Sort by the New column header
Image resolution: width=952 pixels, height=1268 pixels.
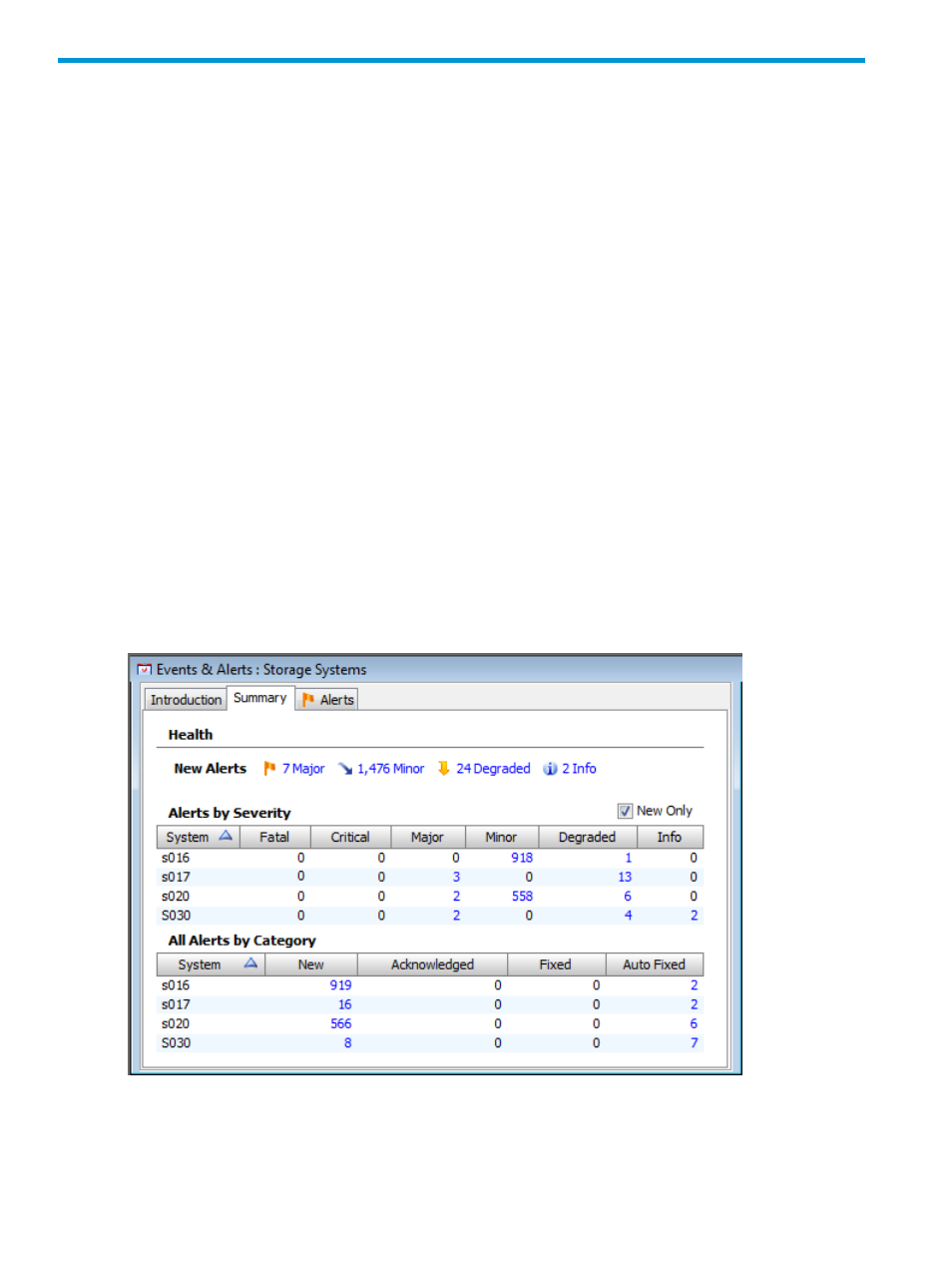[310, 964]
